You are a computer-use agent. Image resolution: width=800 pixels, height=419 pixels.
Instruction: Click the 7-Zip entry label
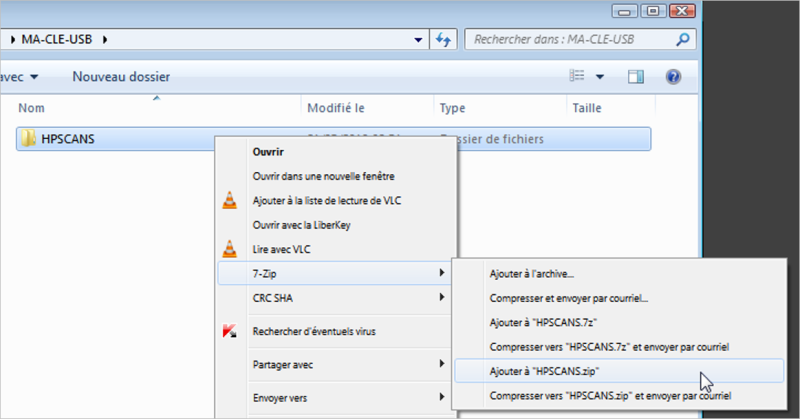click(264, 274)
